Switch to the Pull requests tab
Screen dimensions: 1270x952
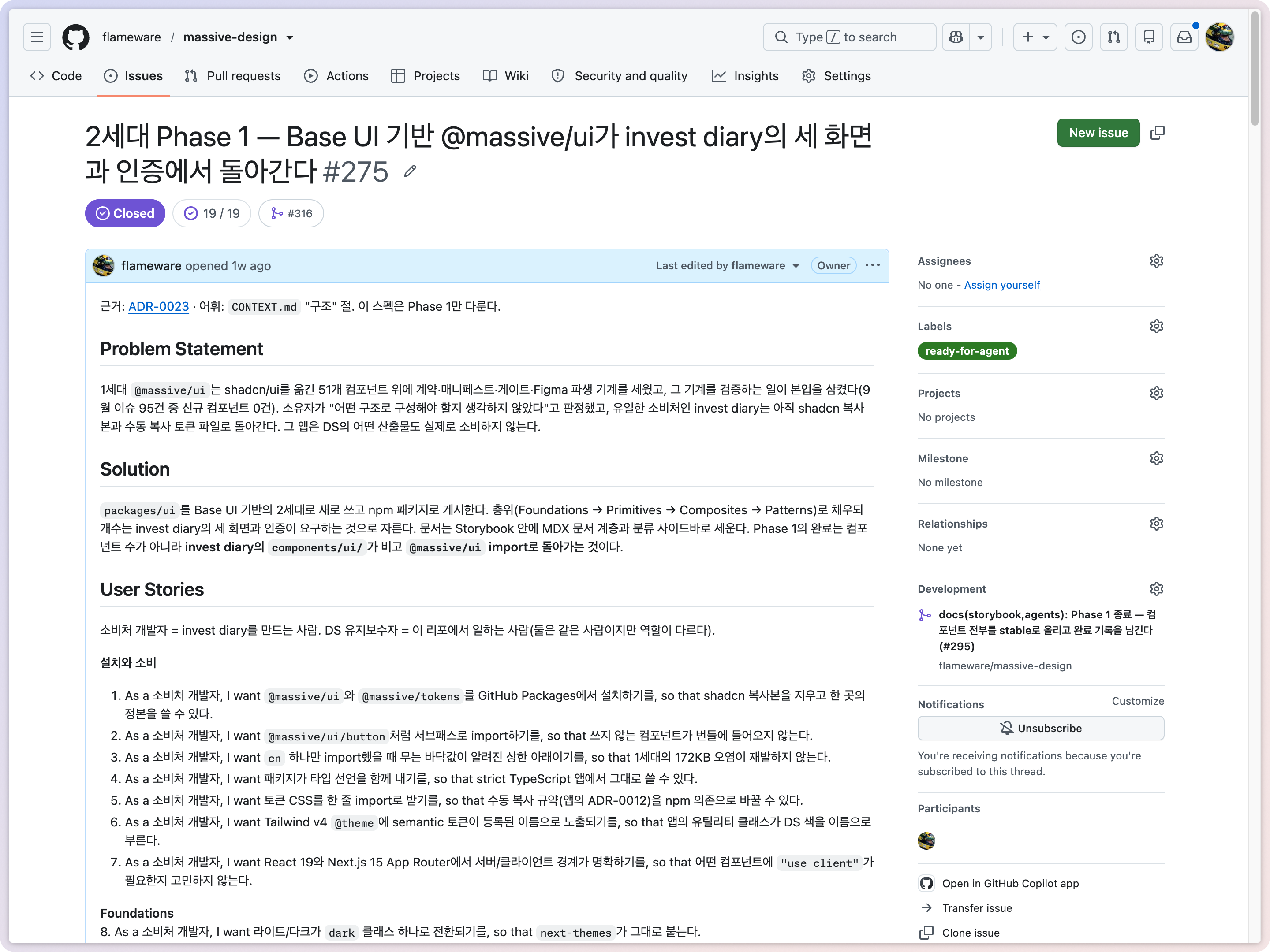click(x=233, y=76)
